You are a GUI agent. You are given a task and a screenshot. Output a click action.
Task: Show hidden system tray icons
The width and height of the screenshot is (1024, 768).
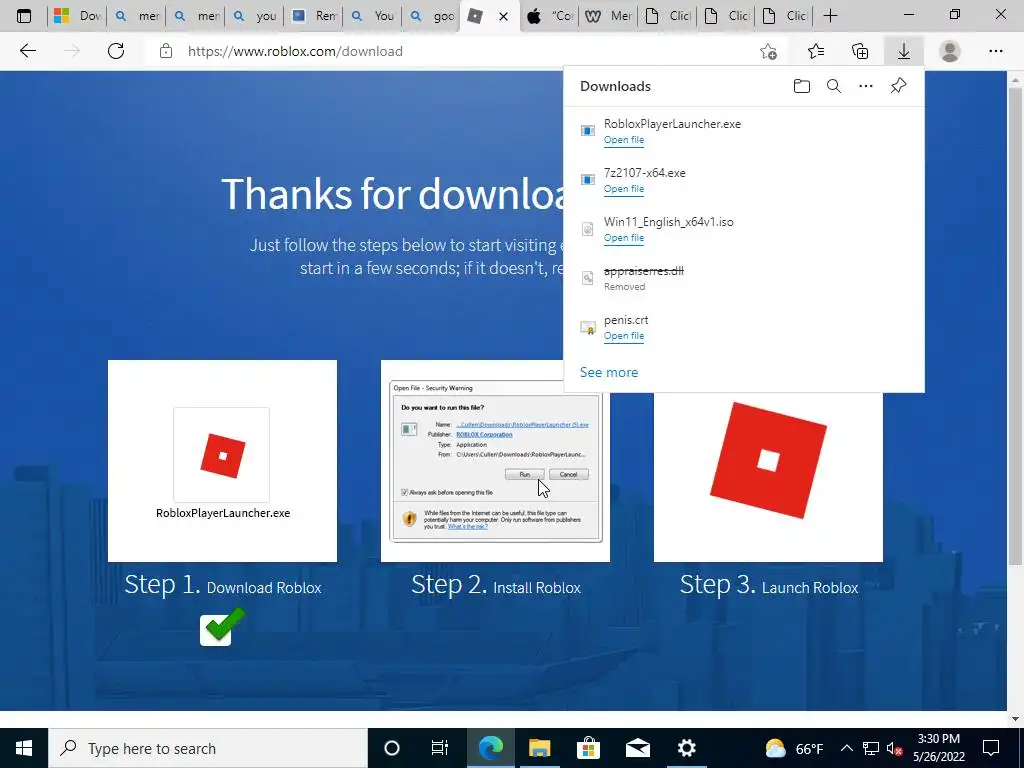(846, 748)
